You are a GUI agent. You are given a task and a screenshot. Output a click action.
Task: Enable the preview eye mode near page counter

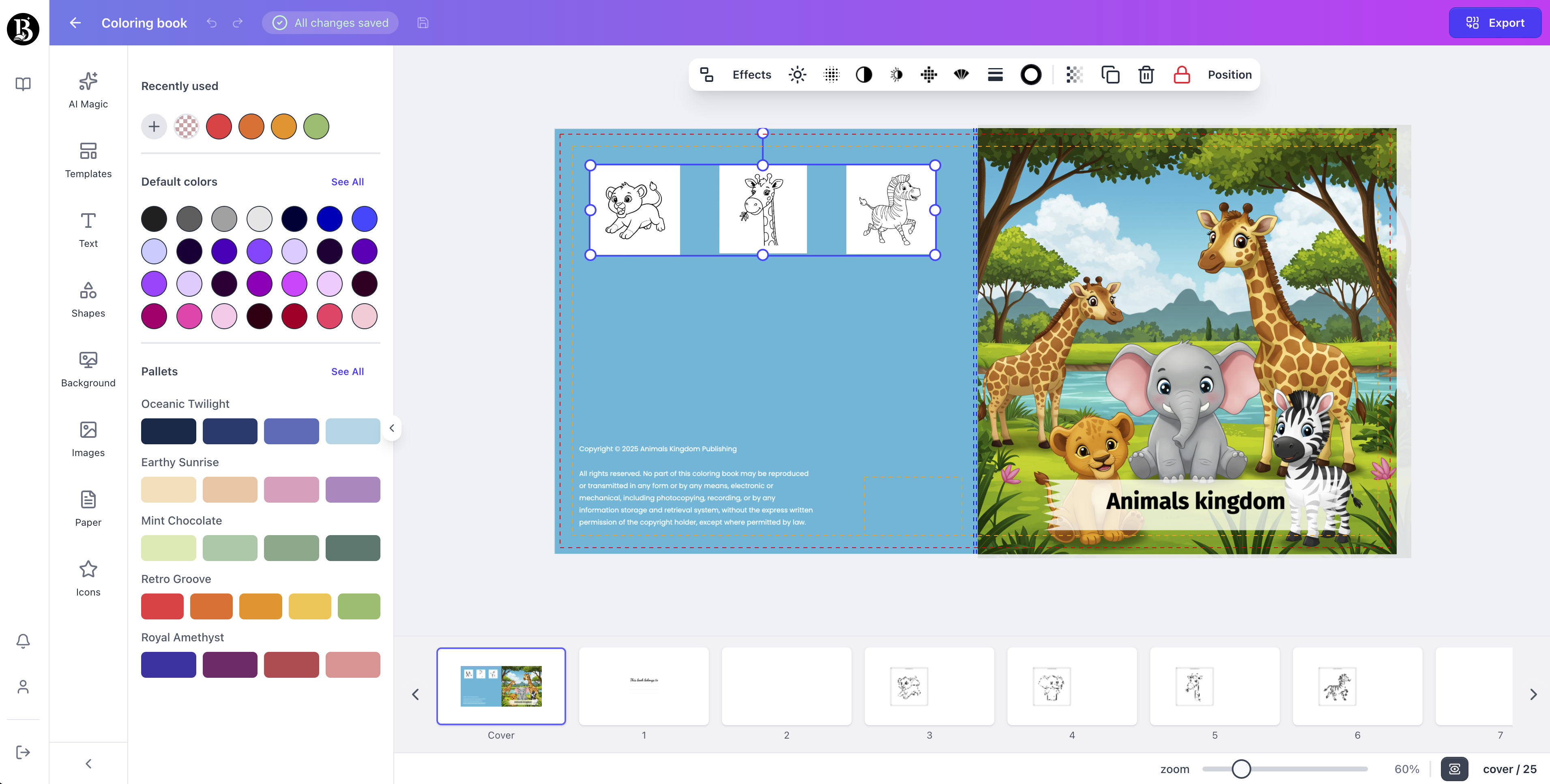click(x=1454, y=769)
